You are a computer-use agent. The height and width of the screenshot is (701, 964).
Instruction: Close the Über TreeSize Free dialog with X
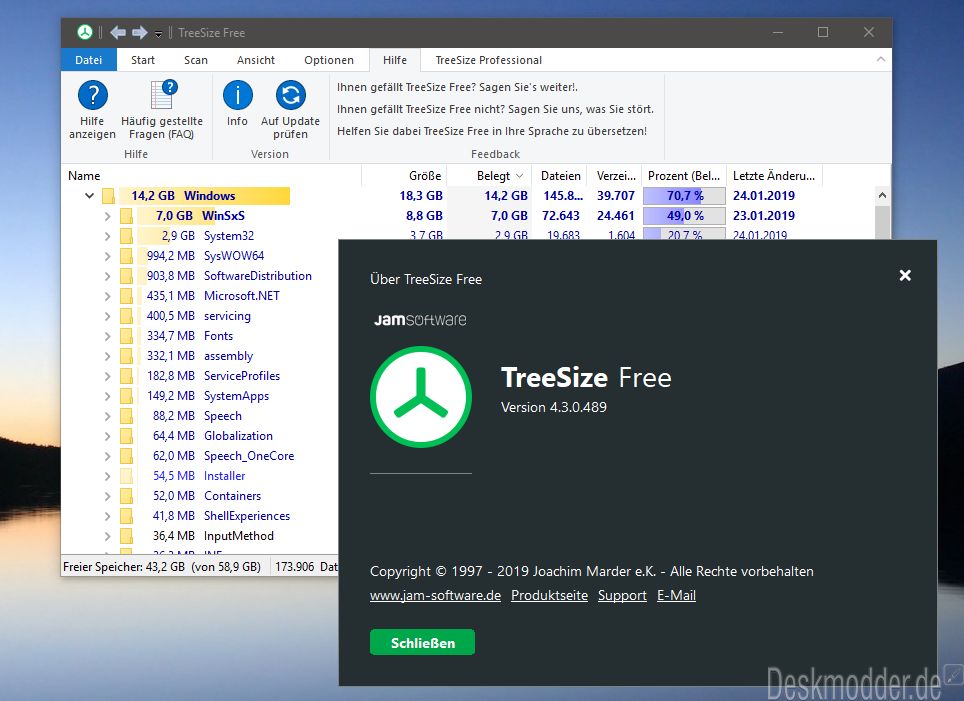coord(905,275)
